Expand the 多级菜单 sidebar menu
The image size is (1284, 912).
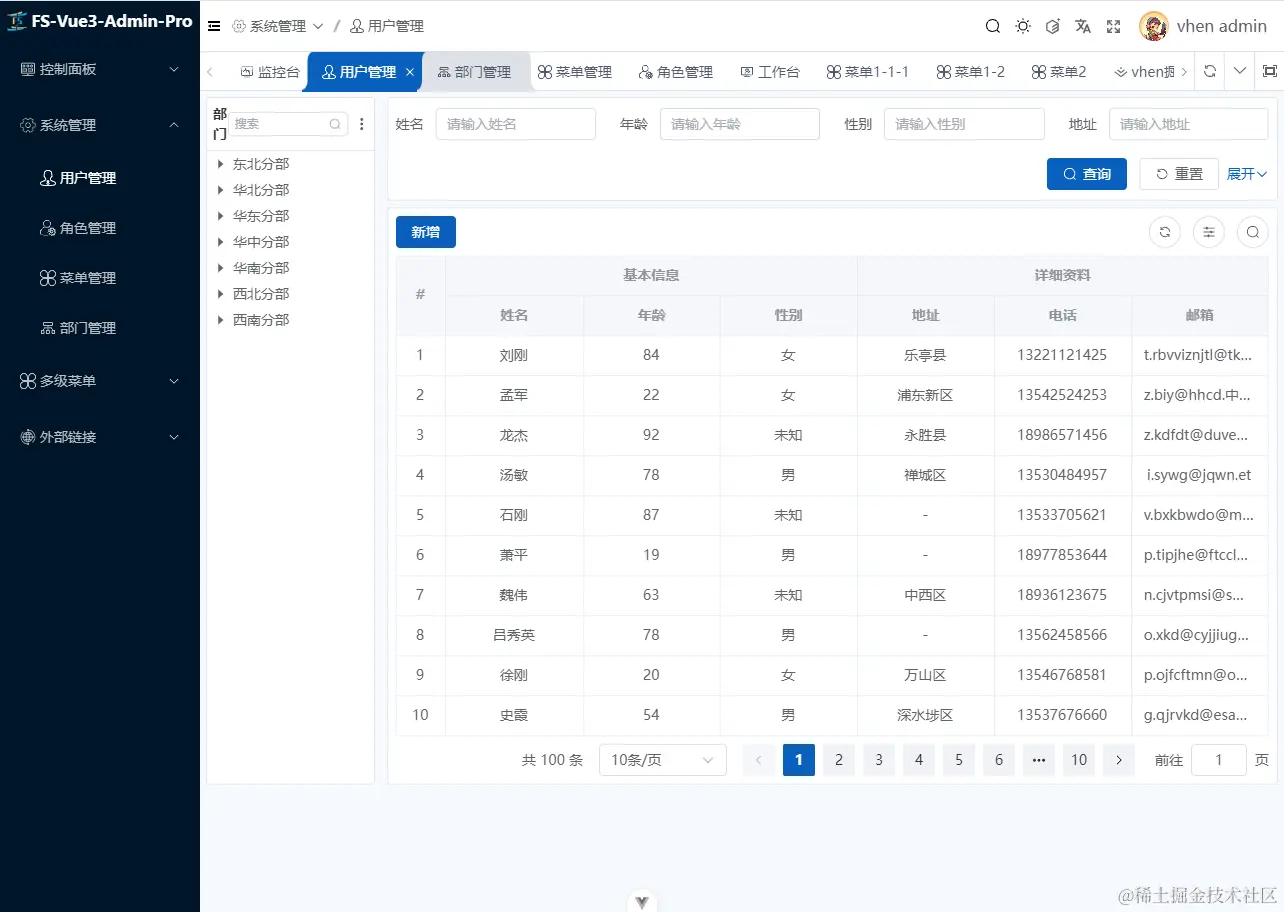coord(100,381)
